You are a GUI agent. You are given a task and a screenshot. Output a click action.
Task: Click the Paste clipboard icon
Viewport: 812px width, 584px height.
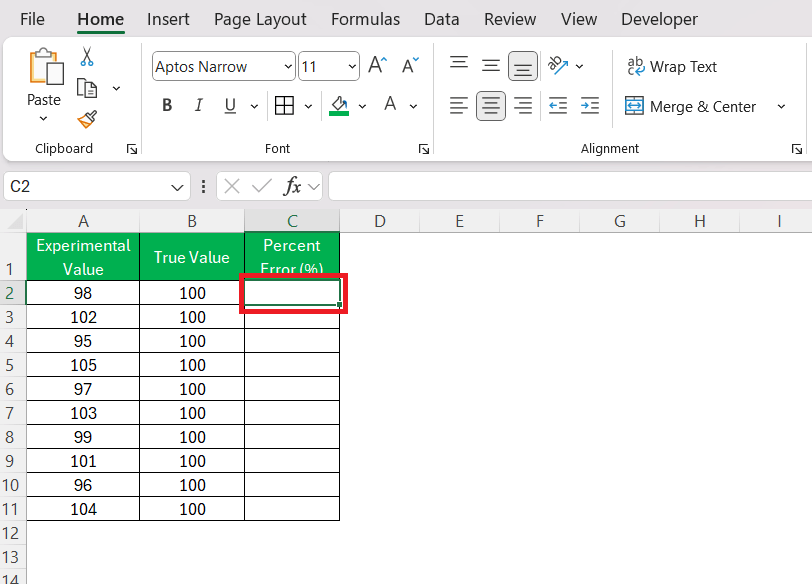tap(46, 67)
